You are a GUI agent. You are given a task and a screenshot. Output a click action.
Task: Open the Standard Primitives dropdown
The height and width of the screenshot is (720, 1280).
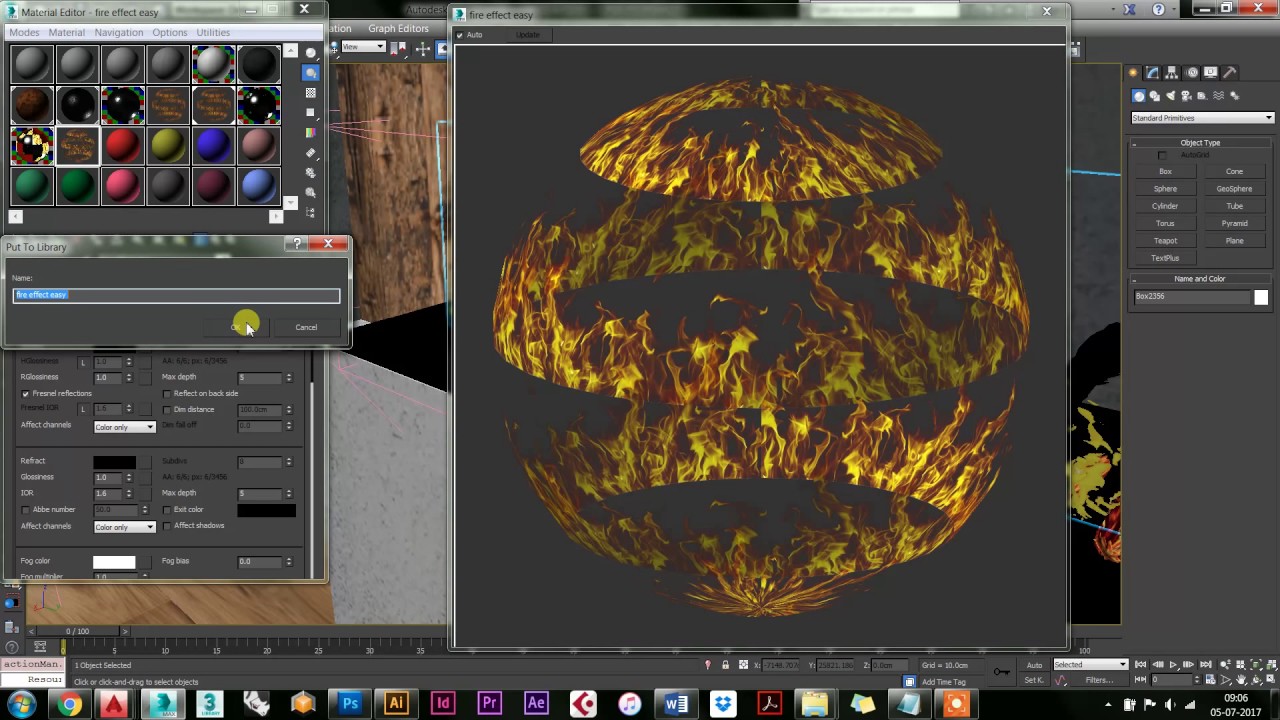pos(1202,118)
